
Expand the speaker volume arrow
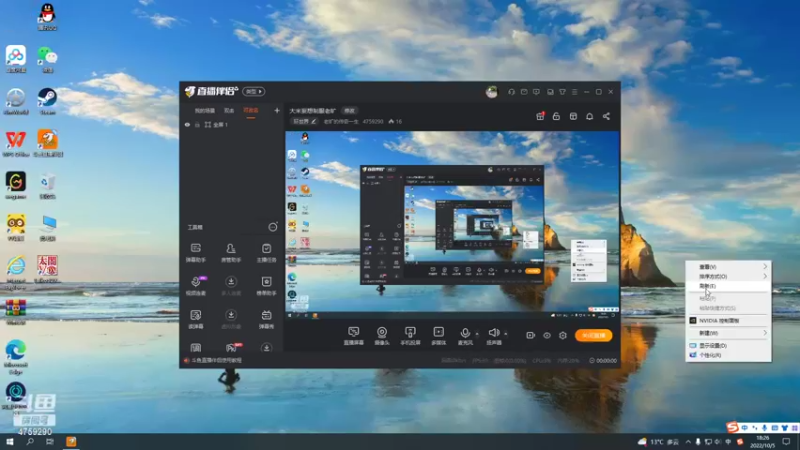click(506, 334)
